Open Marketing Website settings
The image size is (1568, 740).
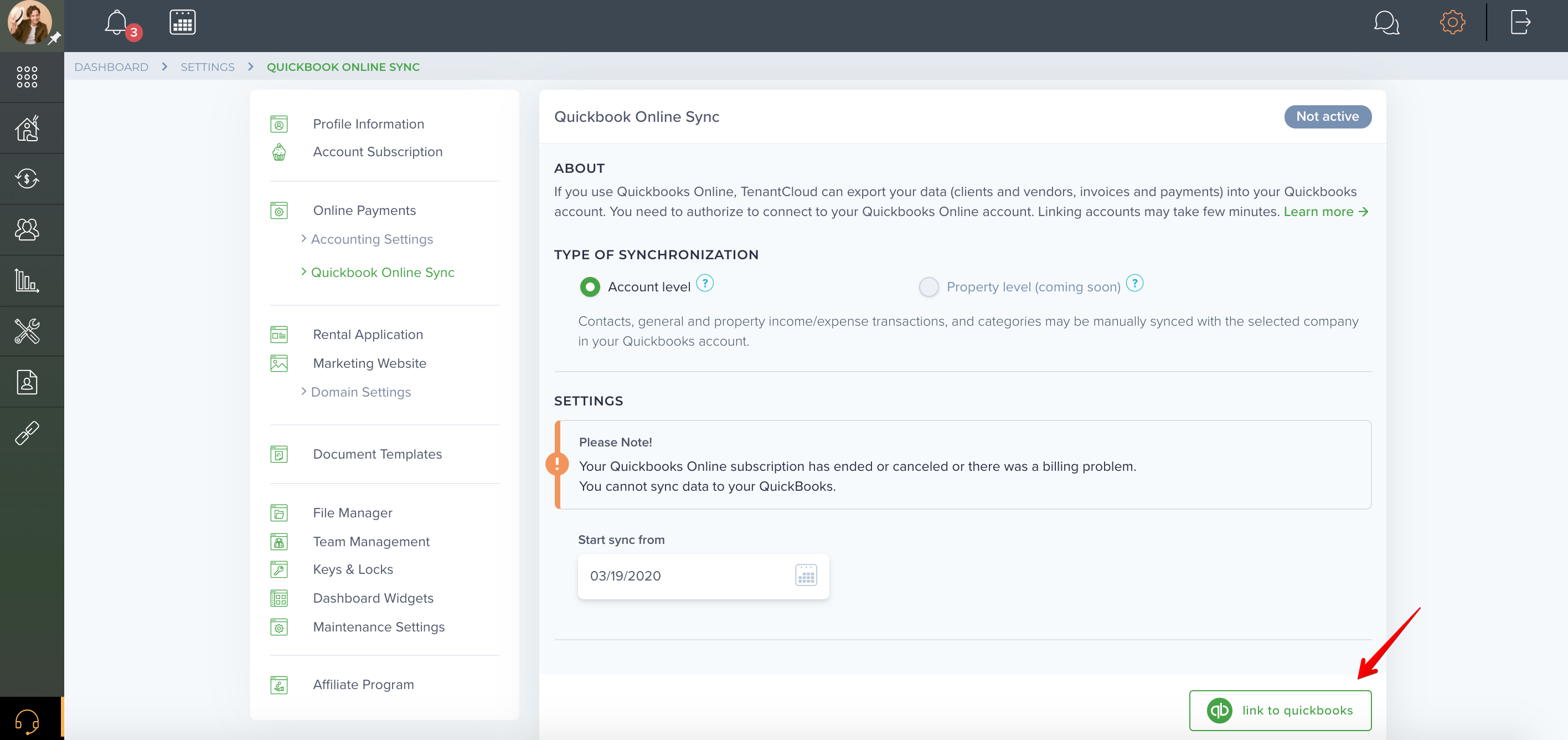(369, 363)
